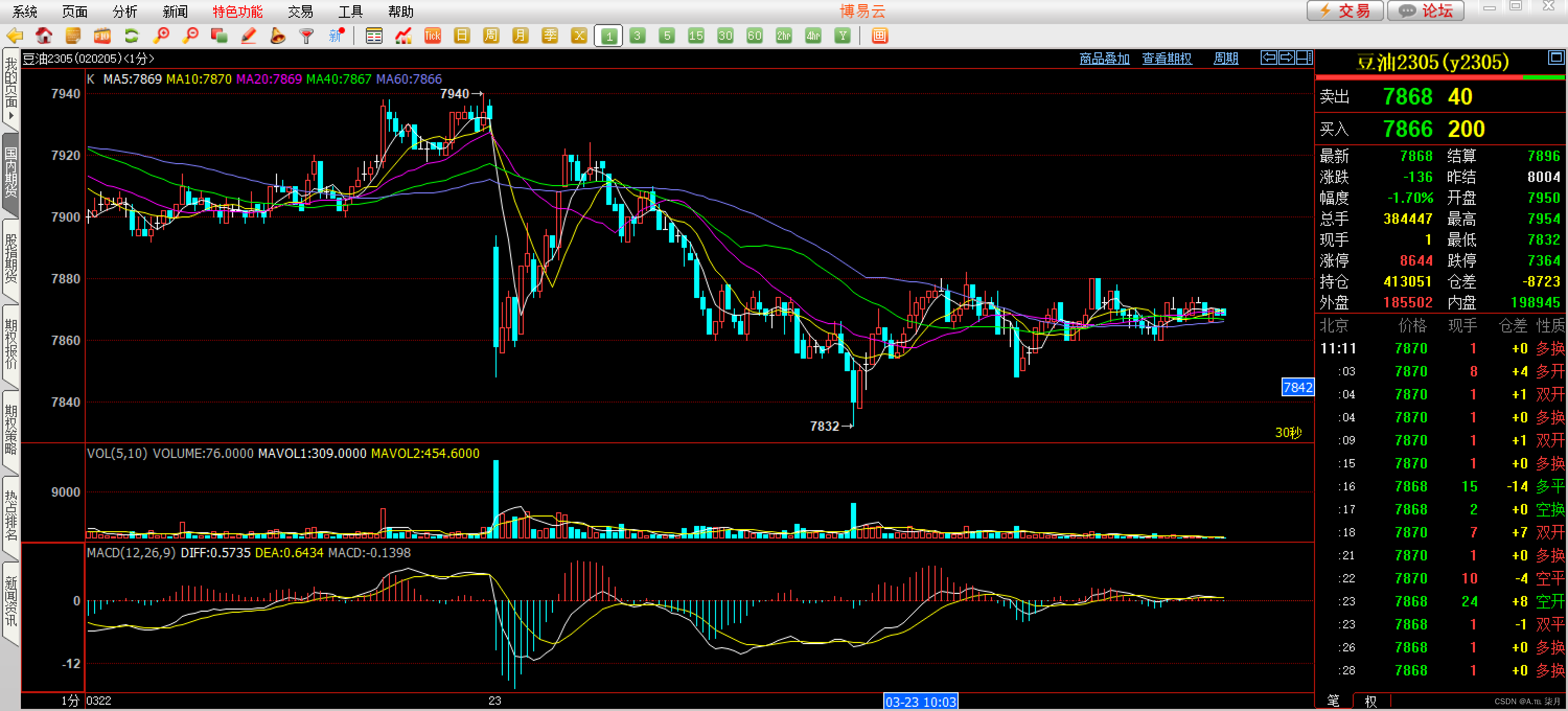
Task: Click the yellow back arrow icon
Action: 15,36
